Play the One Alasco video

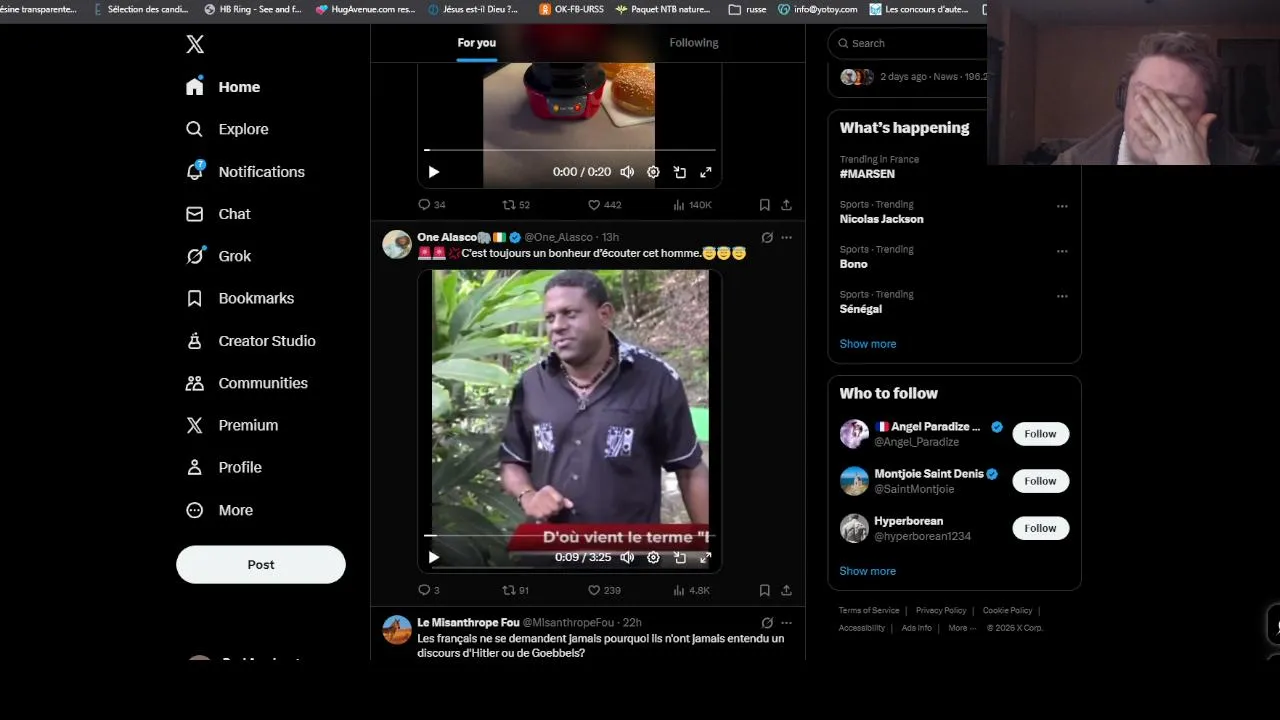(433, 557)
